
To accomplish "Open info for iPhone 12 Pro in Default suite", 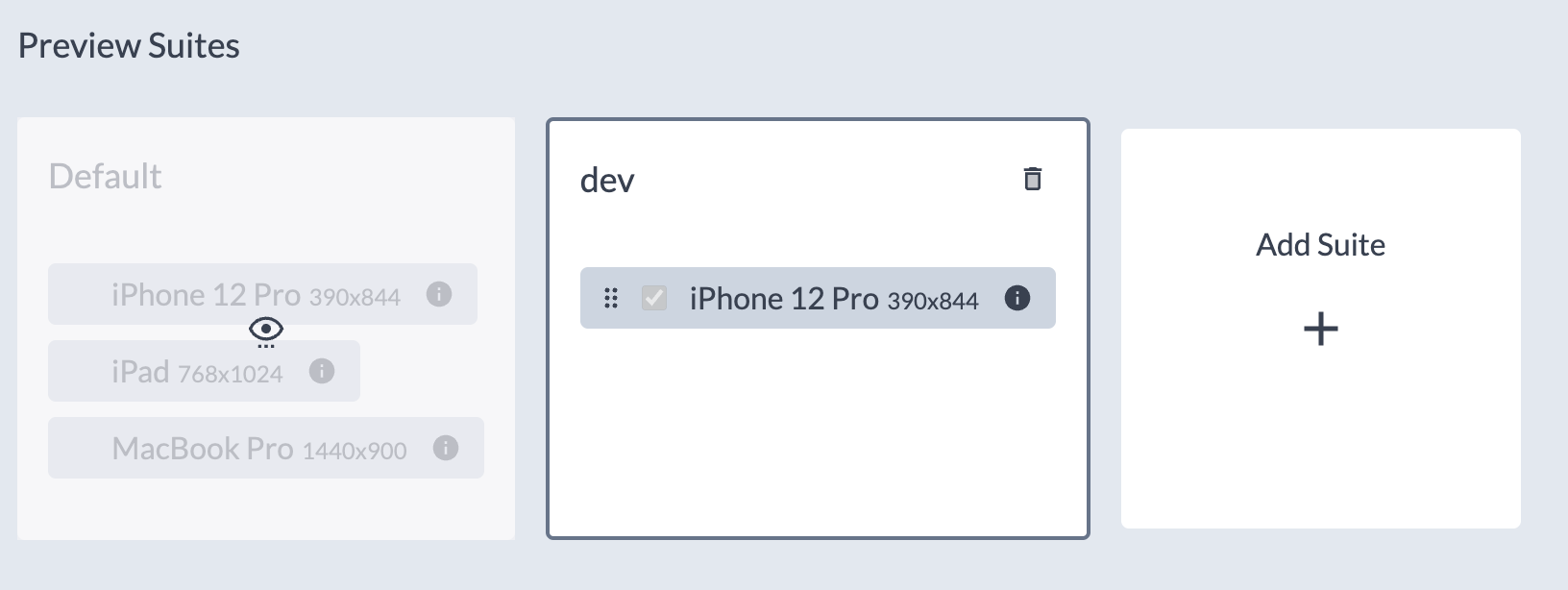I will coord(439,294).
